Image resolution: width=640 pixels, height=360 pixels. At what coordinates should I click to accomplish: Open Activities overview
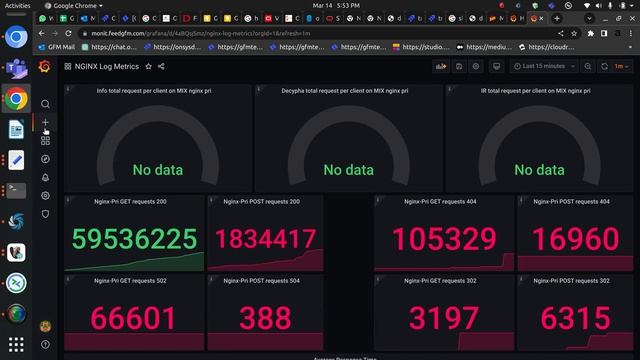click(18, 6)
